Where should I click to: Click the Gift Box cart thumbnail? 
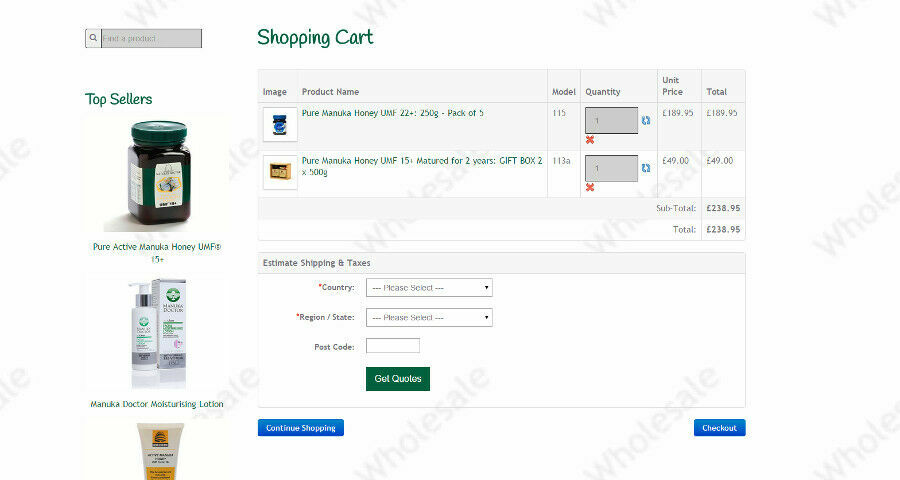(x=280, y=172)
